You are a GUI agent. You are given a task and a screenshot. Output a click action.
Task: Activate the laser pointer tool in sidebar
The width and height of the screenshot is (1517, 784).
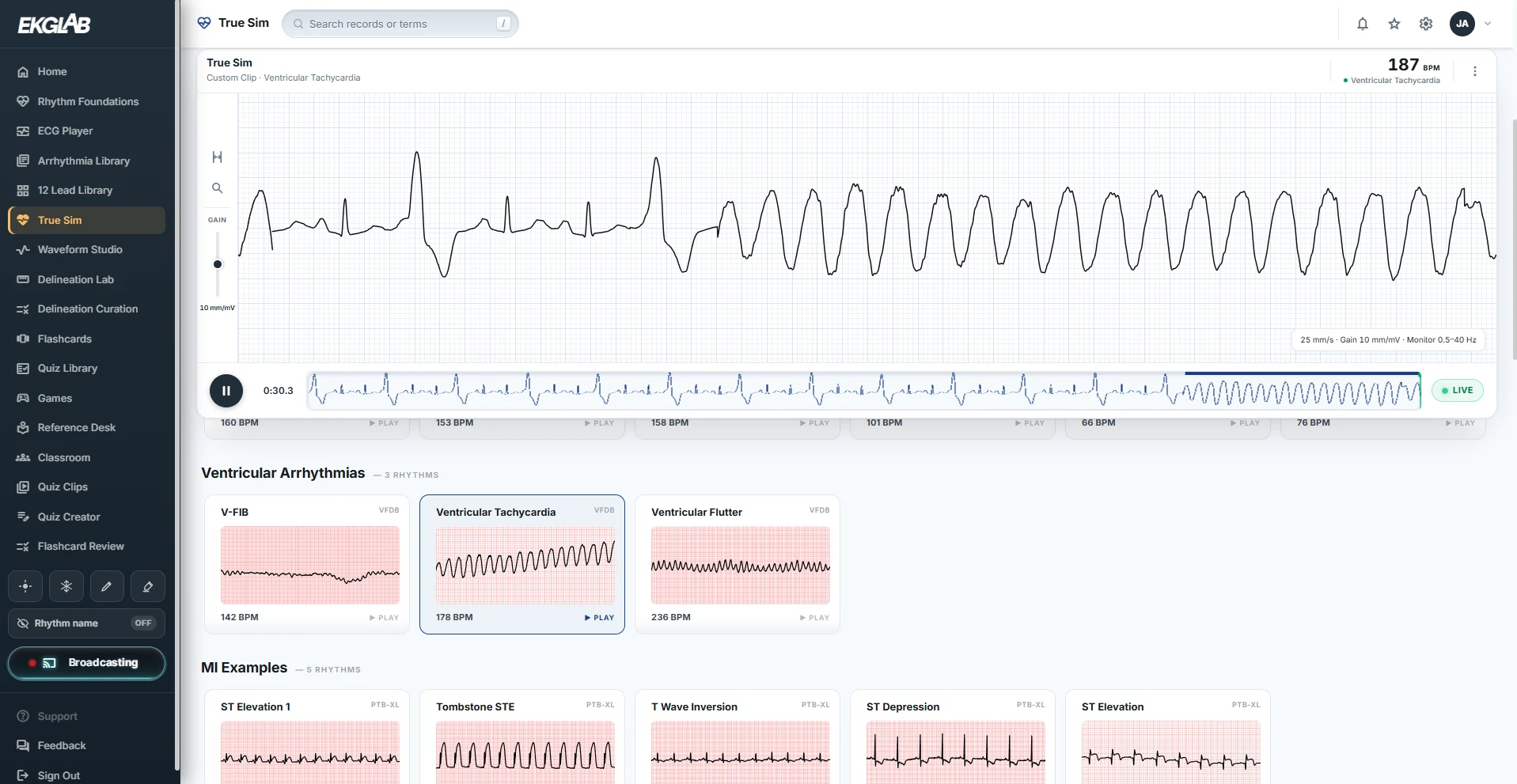click(x=25, y=586)
